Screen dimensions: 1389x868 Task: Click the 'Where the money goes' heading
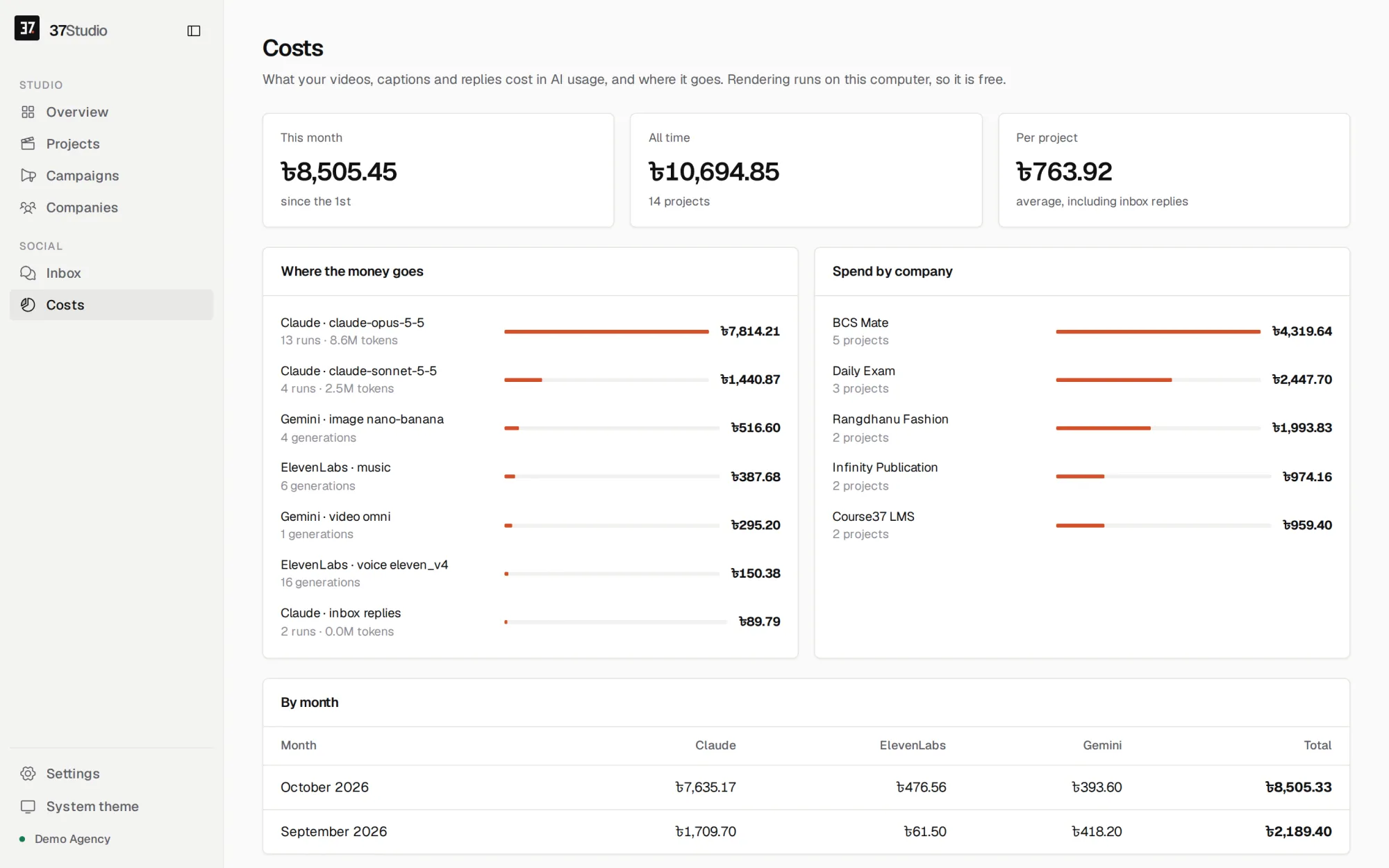[x=352, y=272]
